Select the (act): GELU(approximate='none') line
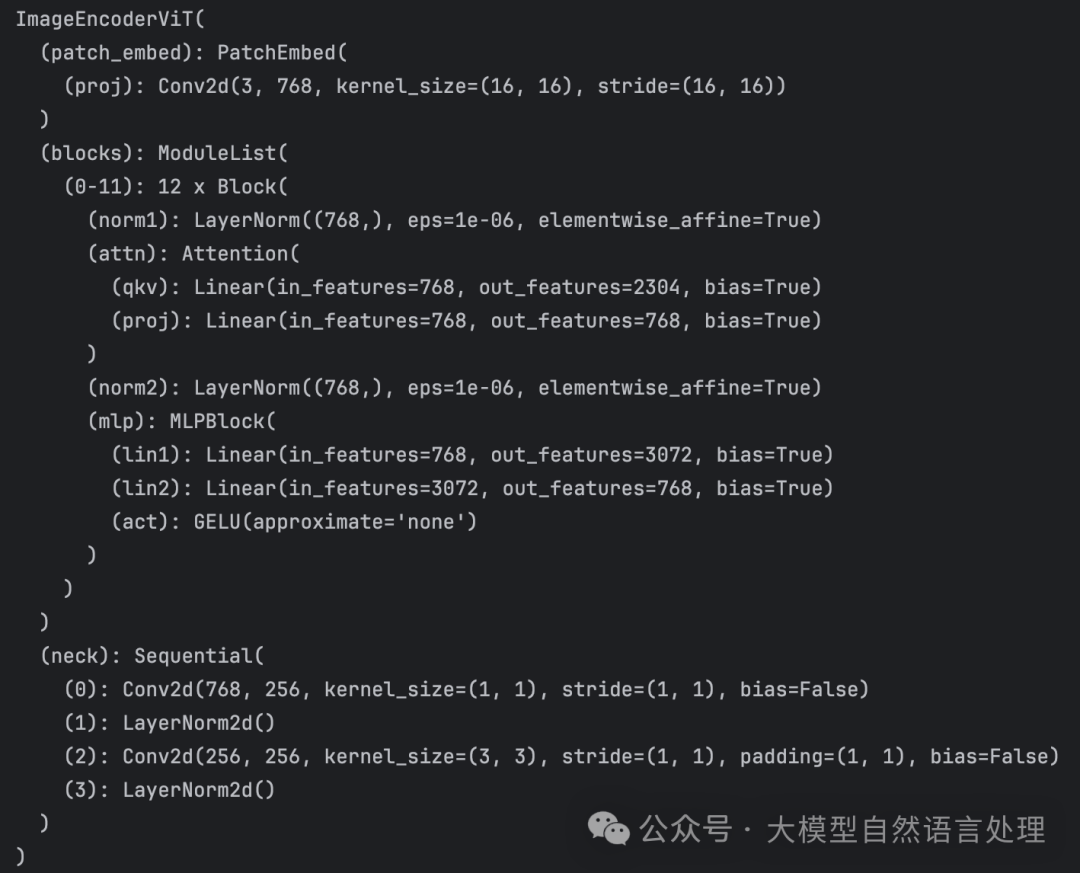Image resolution: width=1080 pixels, height=873 pixels. point(294,522)
